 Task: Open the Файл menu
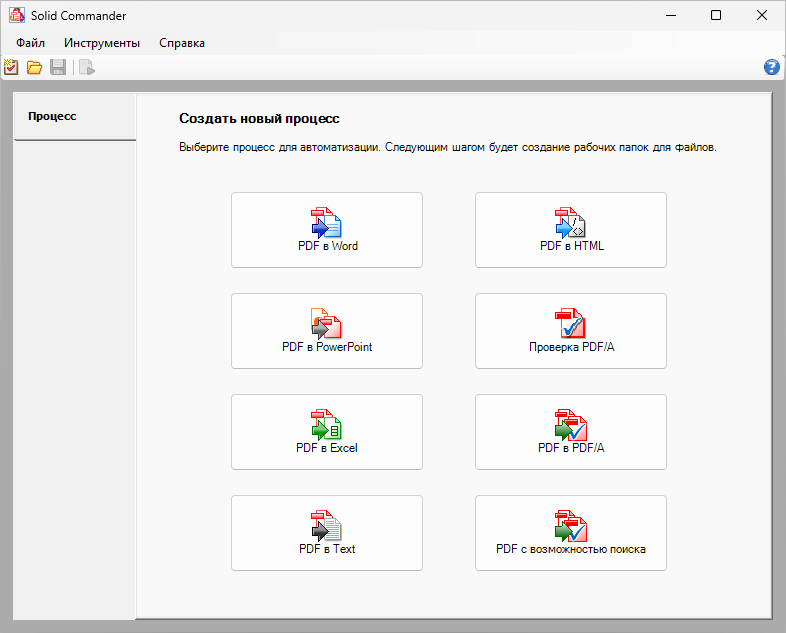pyautogui.click(x=30, y=43)
